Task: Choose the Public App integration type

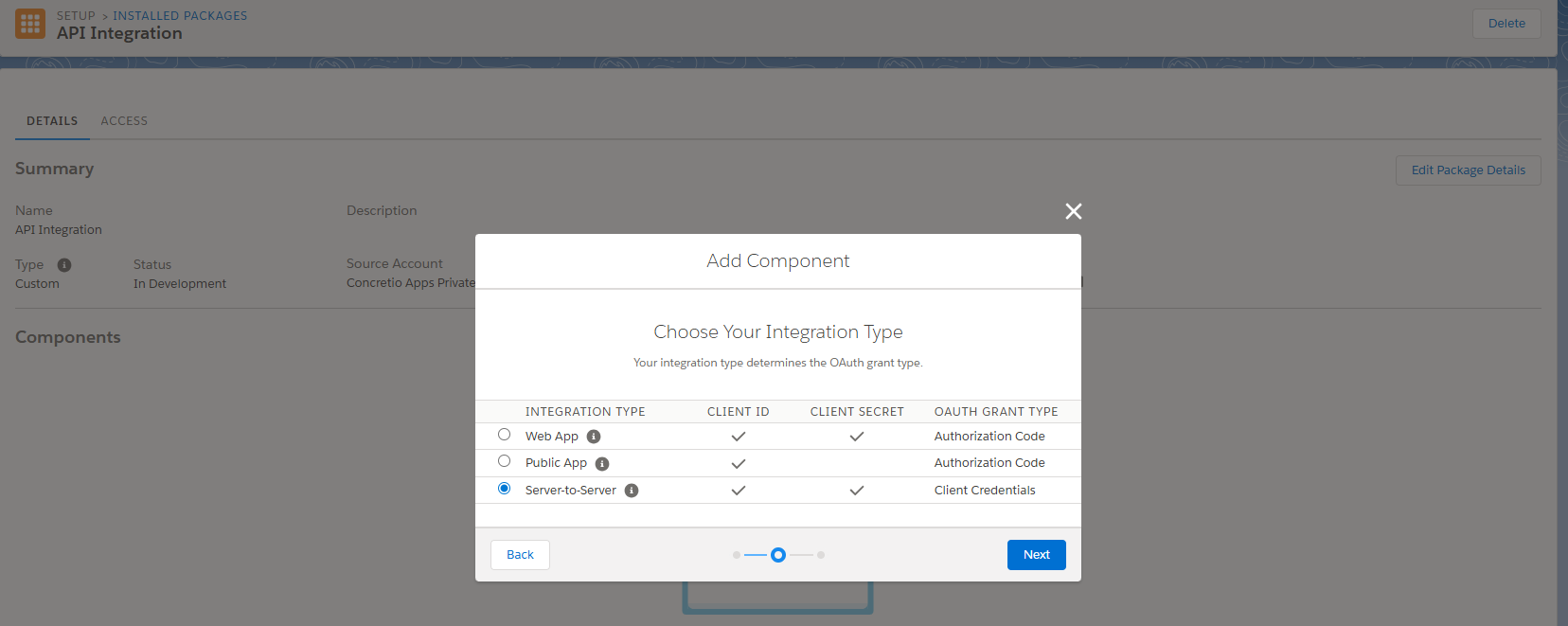Action: tap(505, 461)
